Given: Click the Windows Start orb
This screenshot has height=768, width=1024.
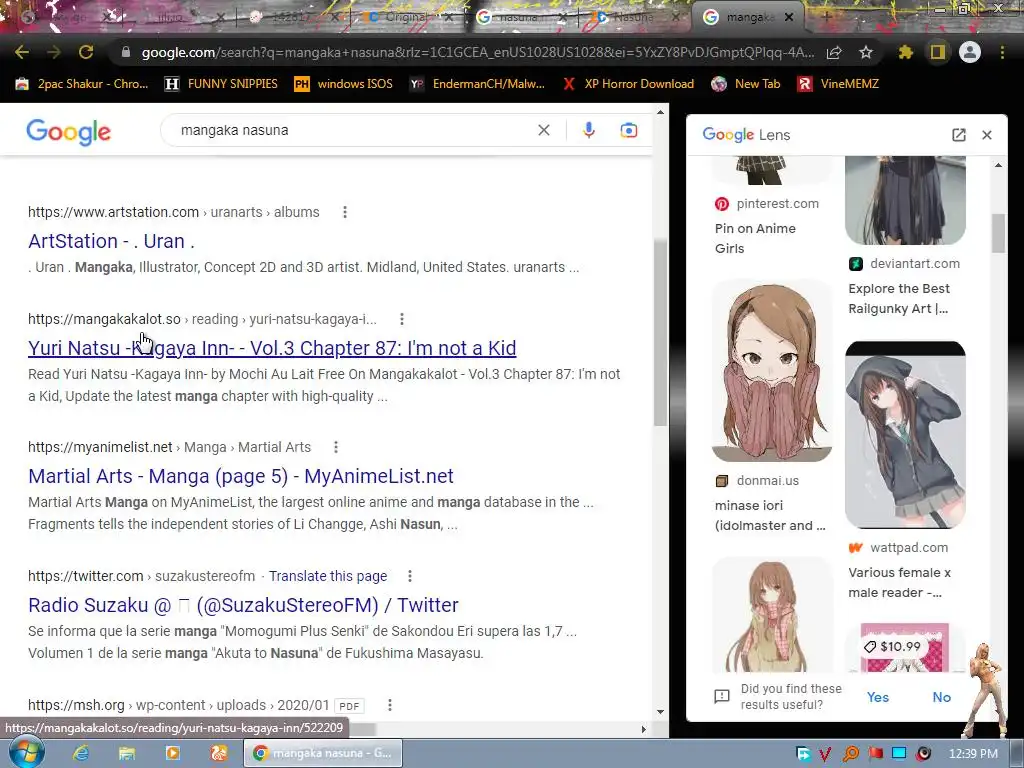Looking at the screenshot, I should 27,752.
